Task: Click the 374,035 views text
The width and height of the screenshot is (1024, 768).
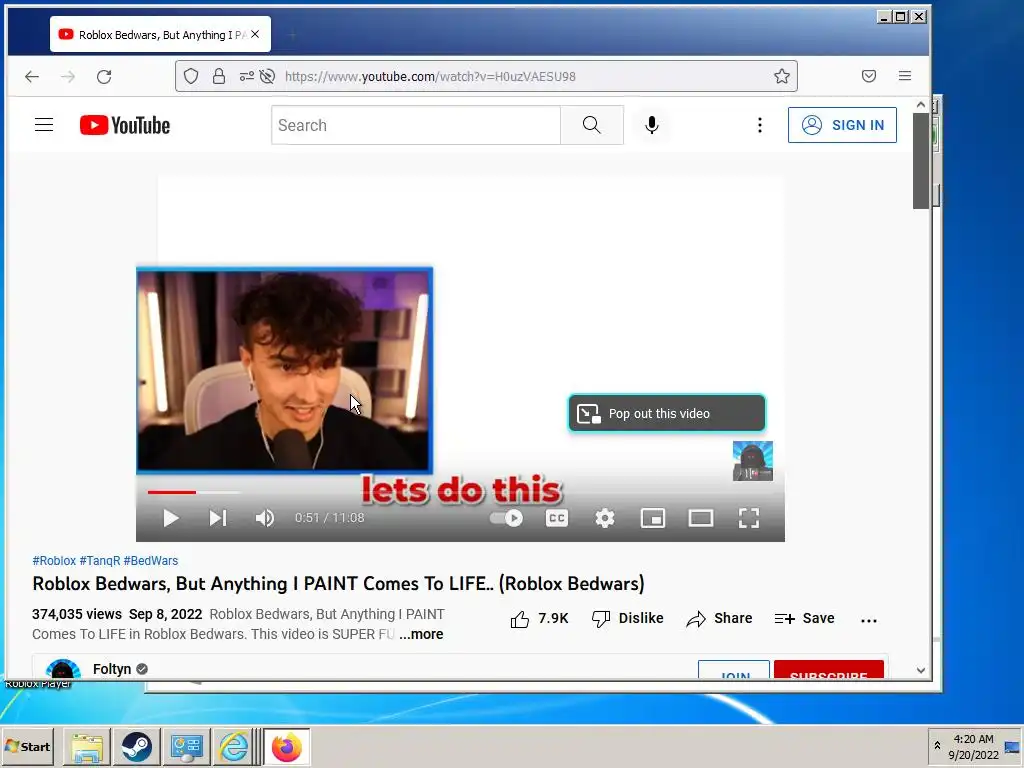Action: 76,614
